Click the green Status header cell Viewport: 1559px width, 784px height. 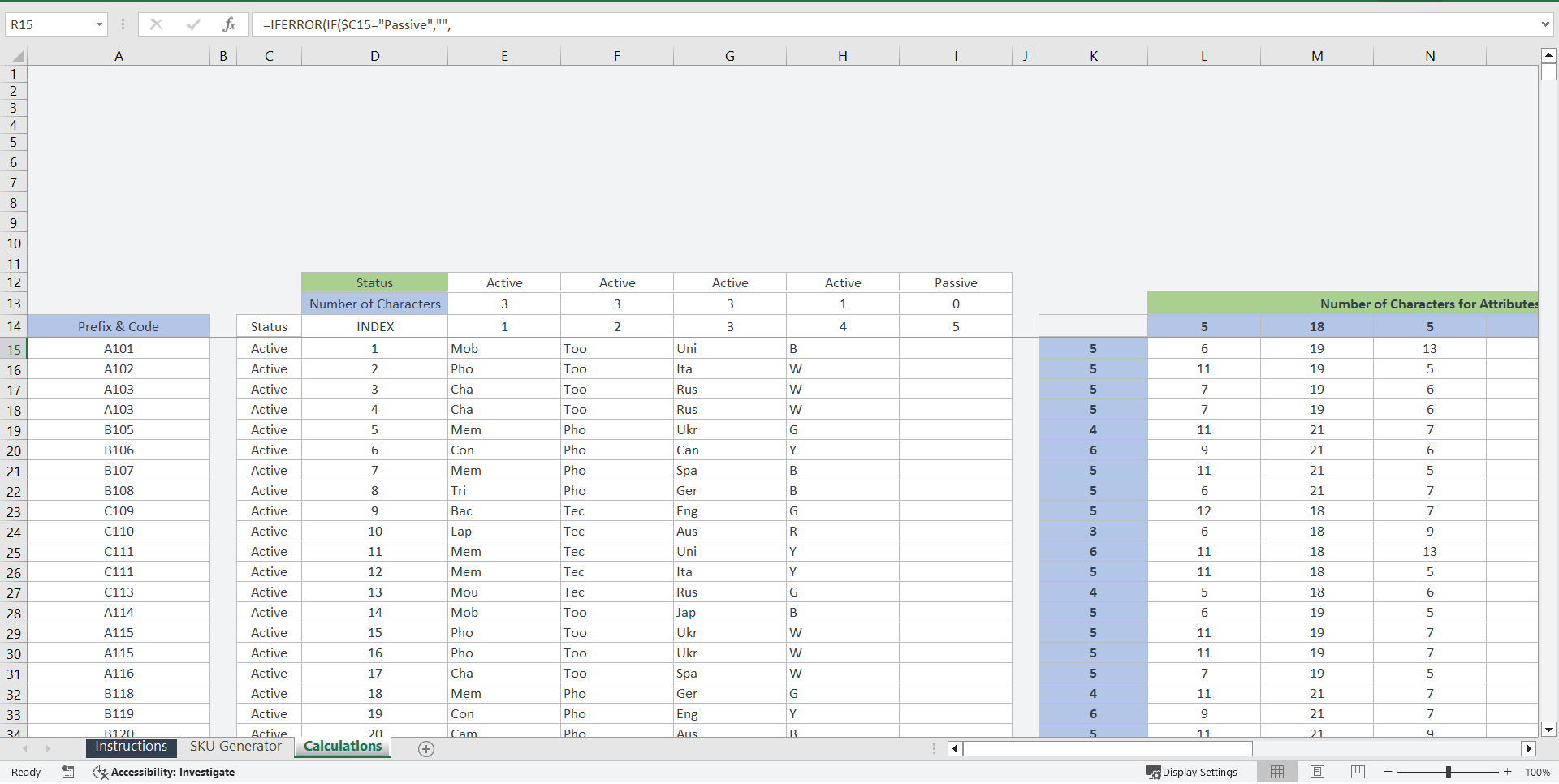pyautogui.click(x=374, y=282)
